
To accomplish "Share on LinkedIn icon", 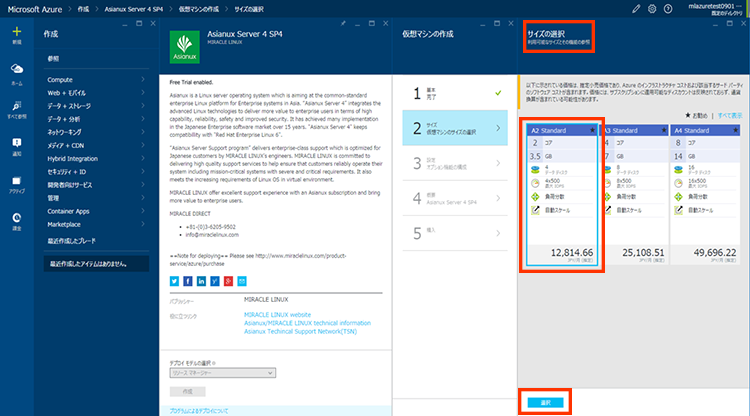I will pyautogui.click(x=201, y=281).
